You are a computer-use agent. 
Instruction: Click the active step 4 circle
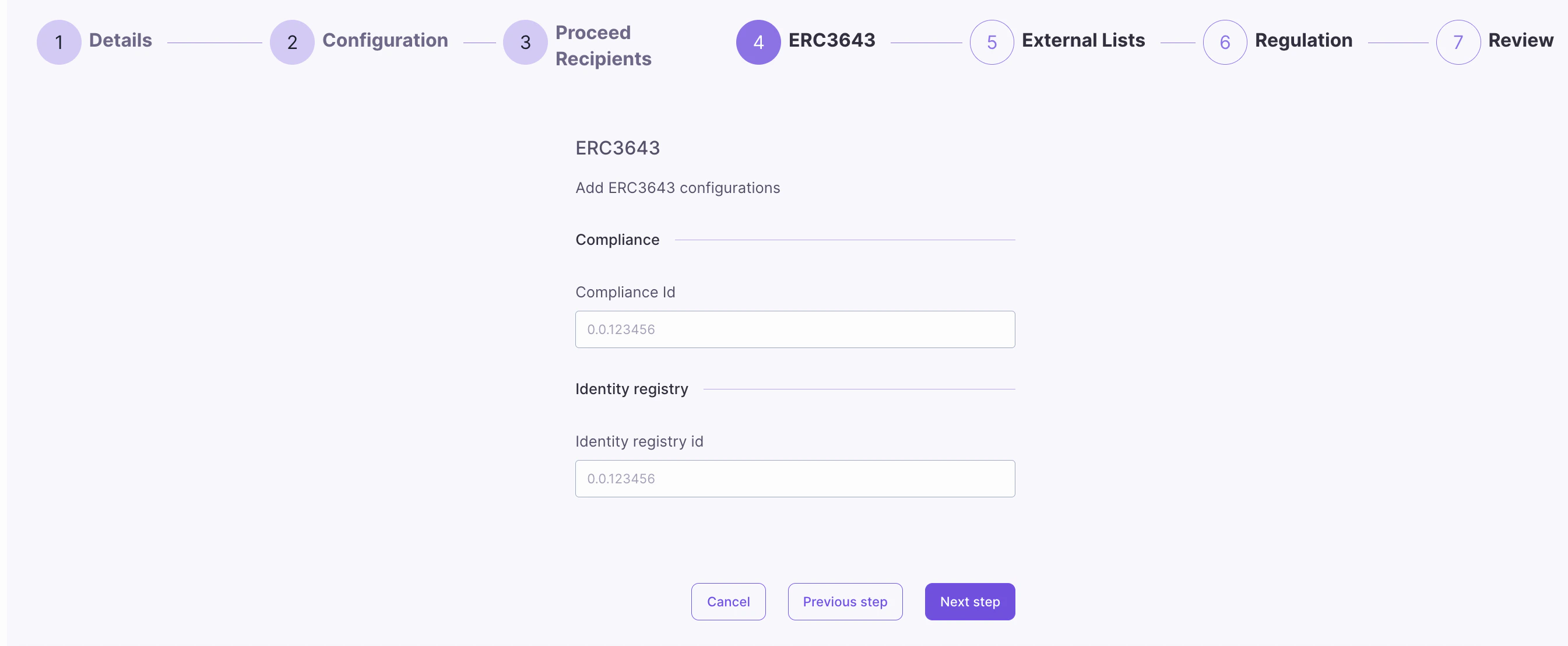click(758, 42)
